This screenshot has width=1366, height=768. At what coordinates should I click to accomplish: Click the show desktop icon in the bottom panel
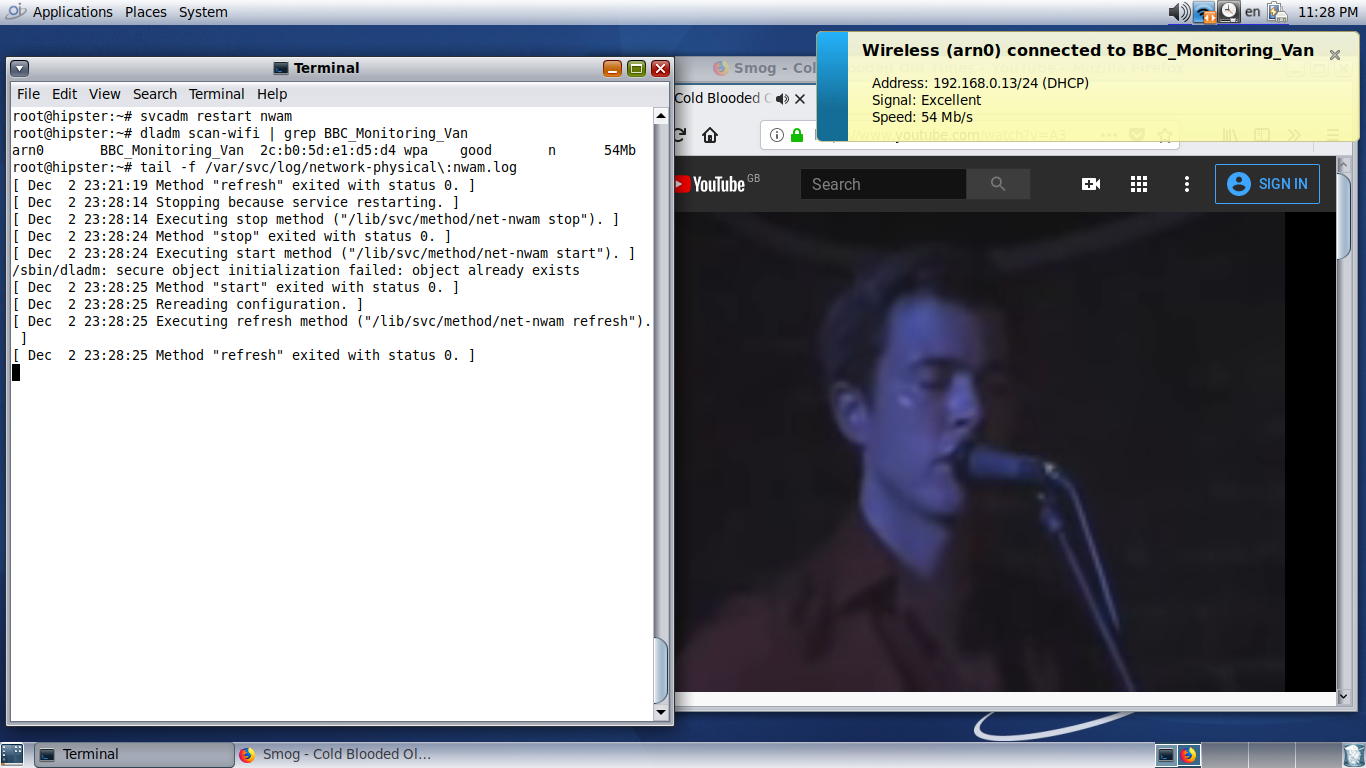[x=12, y=754]
